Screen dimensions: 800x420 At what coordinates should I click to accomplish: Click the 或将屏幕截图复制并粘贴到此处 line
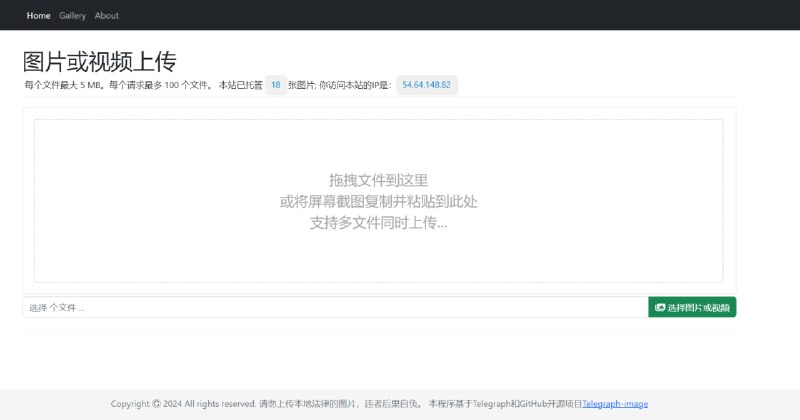coord(378,201)
